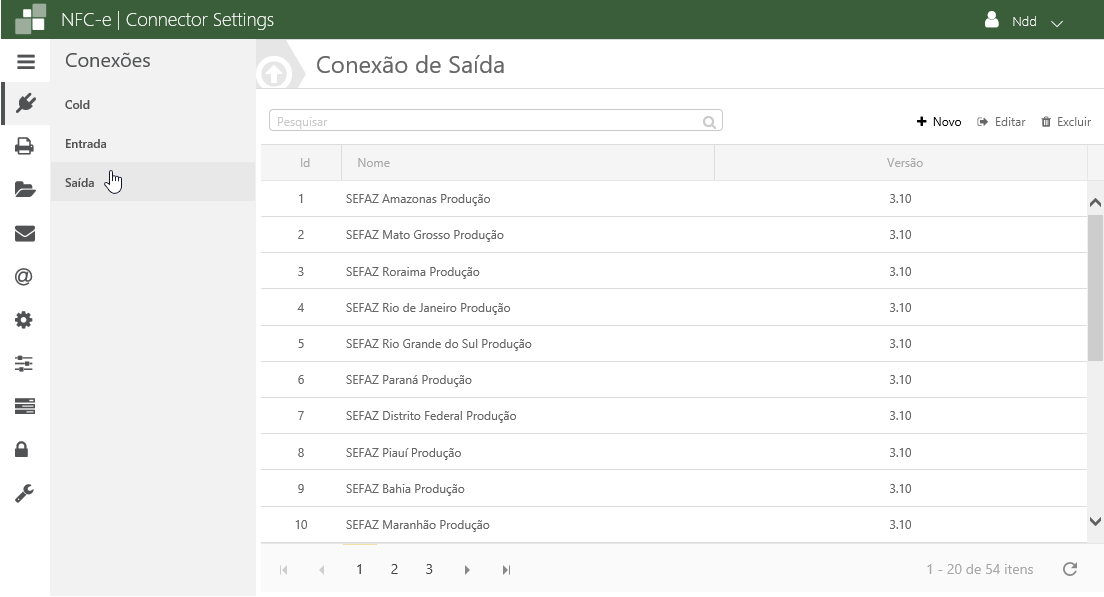
Task: Select the padlock security icon in sidebar
Action: coord(25,450)
